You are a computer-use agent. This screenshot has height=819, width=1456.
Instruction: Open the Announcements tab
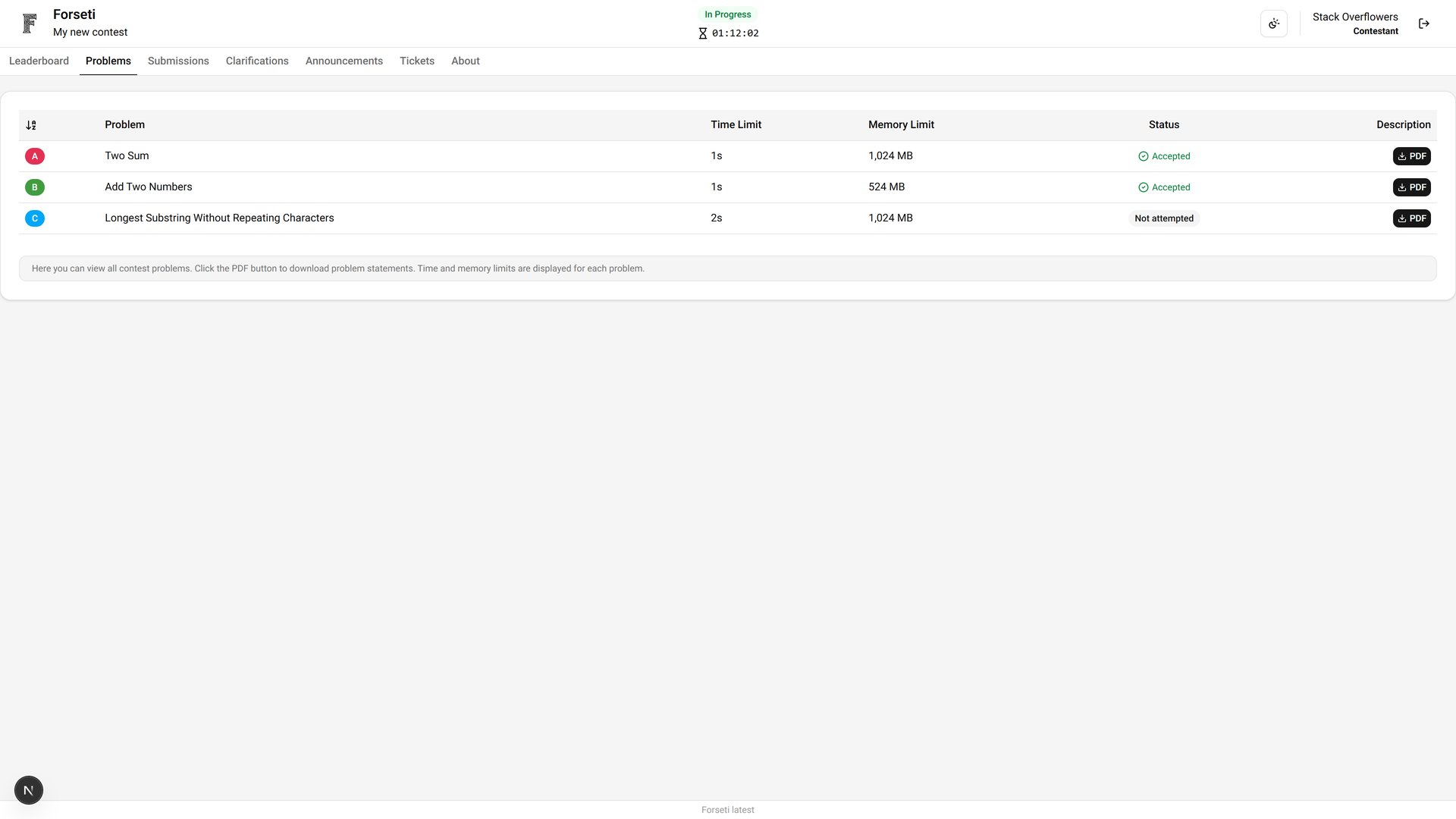click(344, 61)
